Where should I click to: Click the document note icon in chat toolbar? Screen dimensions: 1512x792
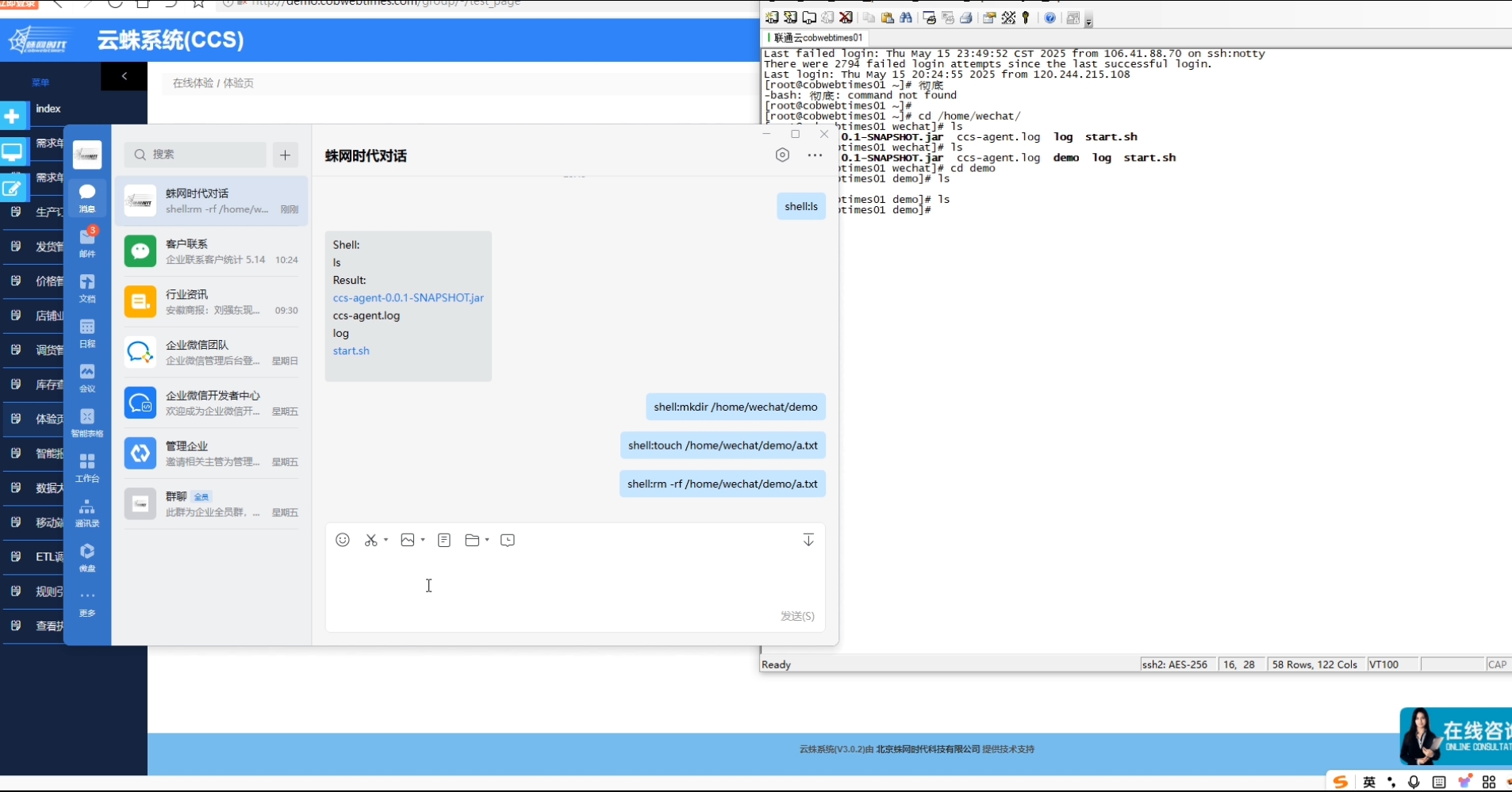[x=444, y=540]
